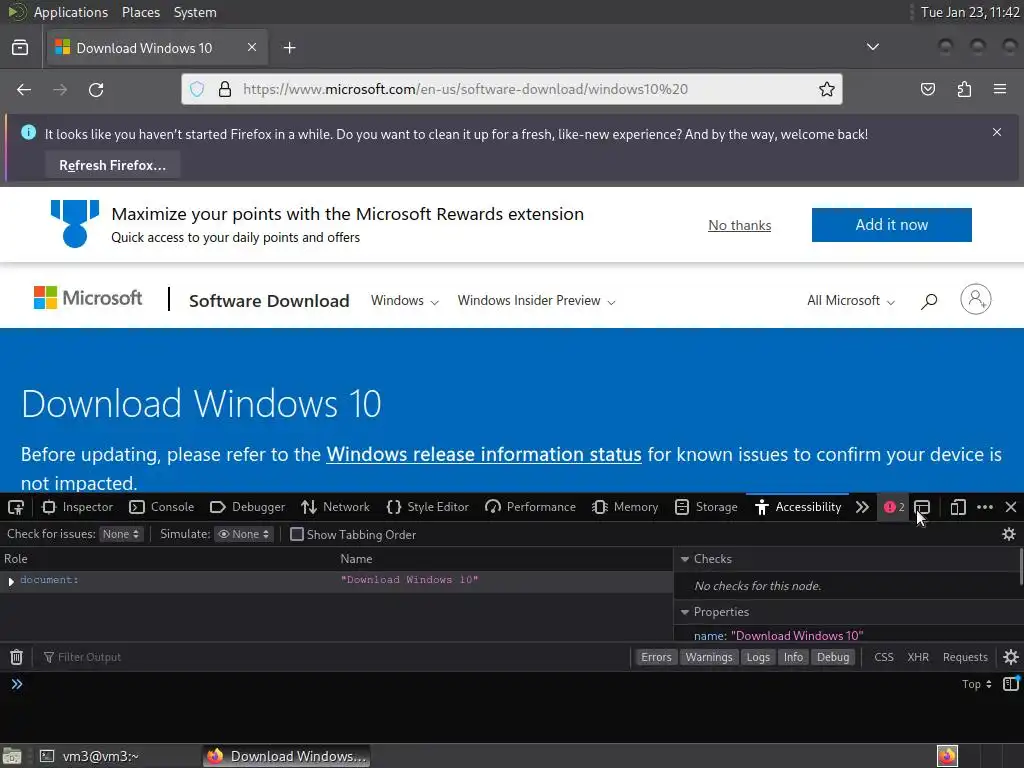Expand the Windows navigation menu

pyautogui.click(x=404, y=300)
